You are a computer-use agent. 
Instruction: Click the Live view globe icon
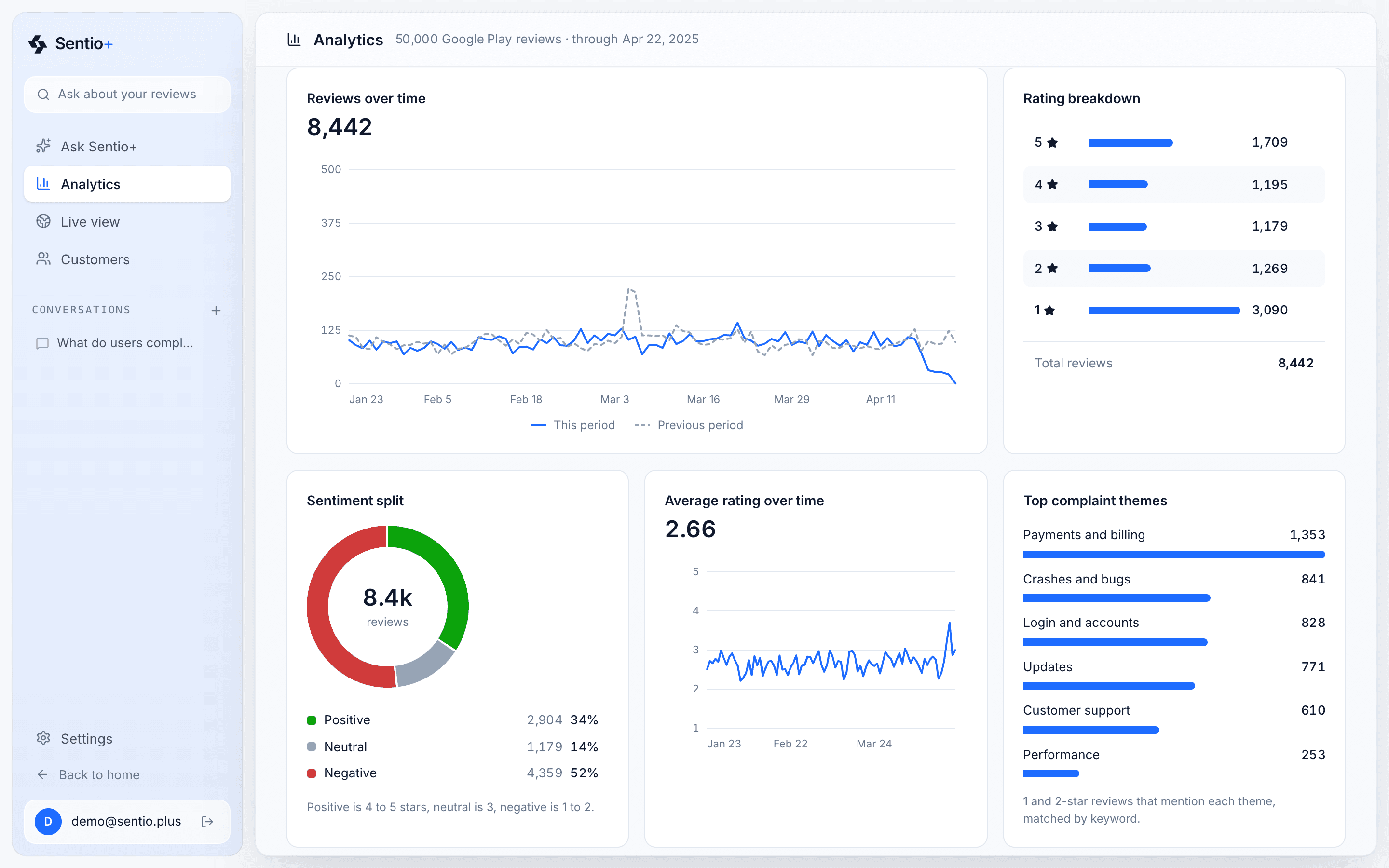43,222
